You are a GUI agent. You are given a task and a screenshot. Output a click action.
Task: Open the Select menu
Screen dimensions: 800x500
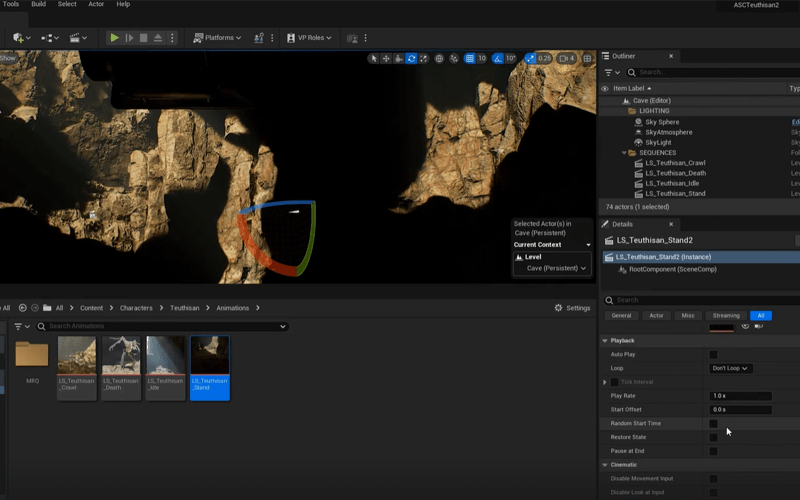click(x=67, y=4)
